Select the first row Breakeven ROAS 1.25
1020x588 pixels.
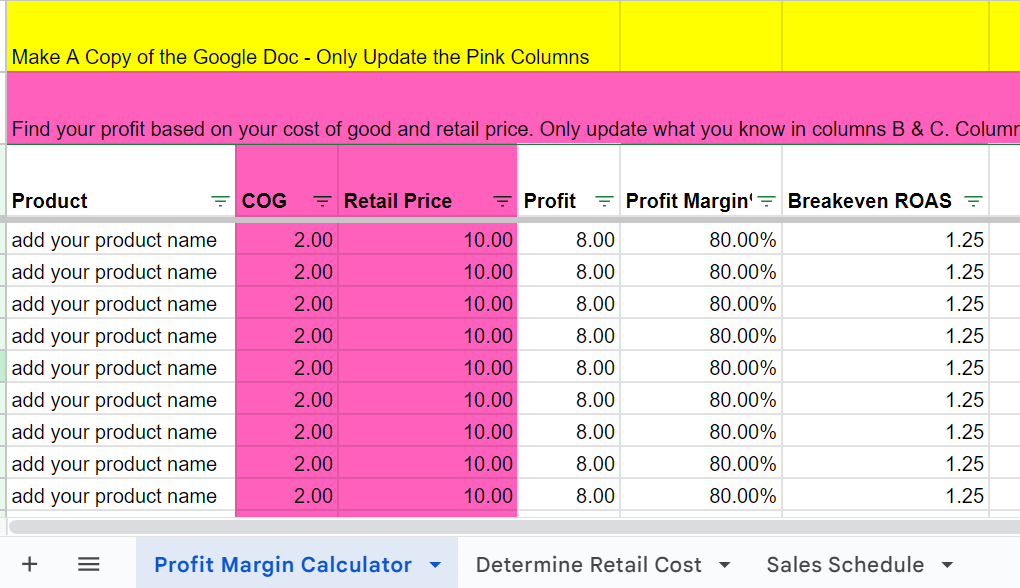(885, 240)
